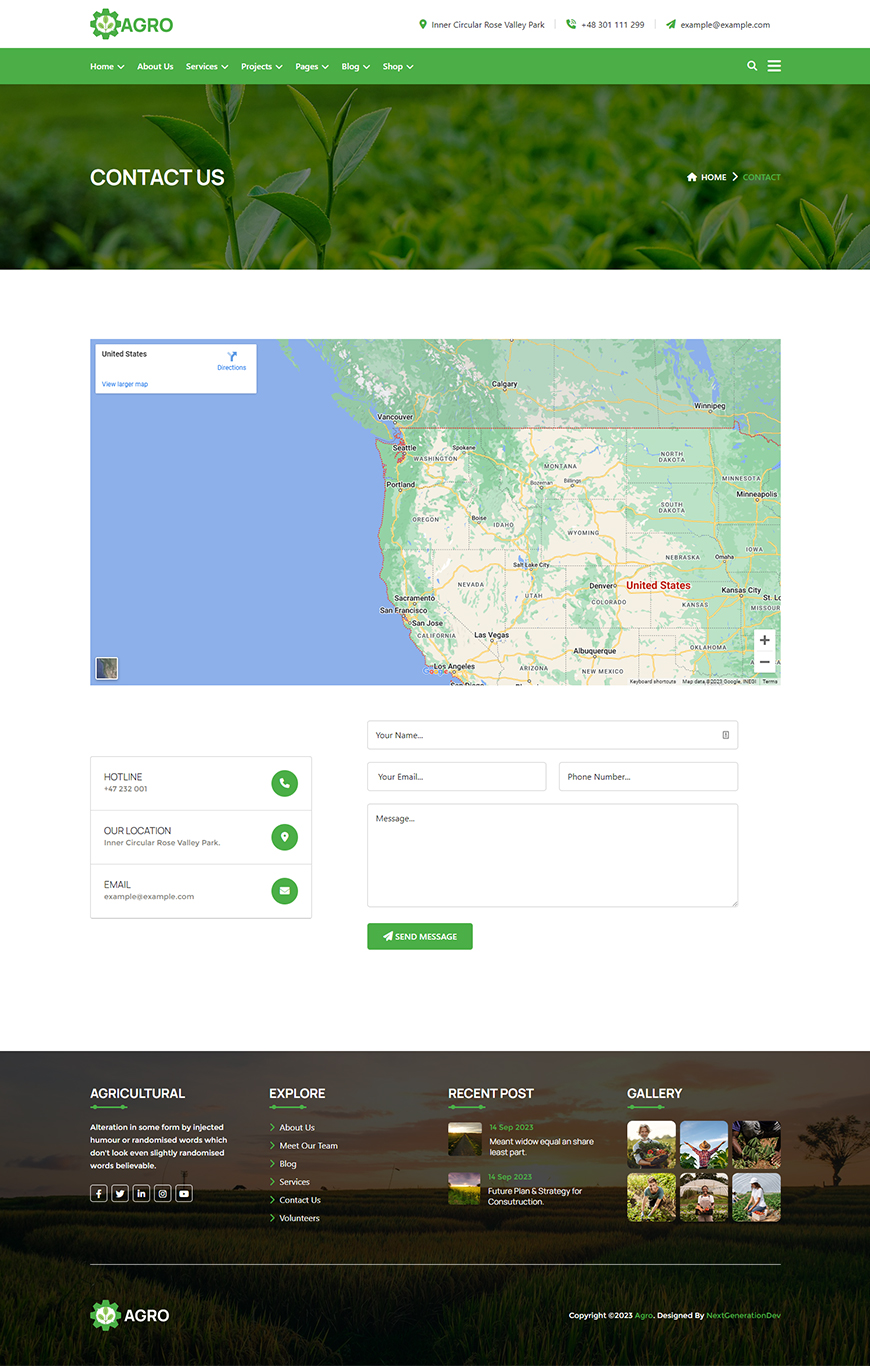Expand the Projects dropdown in navbar

click(x=261, y=67)
